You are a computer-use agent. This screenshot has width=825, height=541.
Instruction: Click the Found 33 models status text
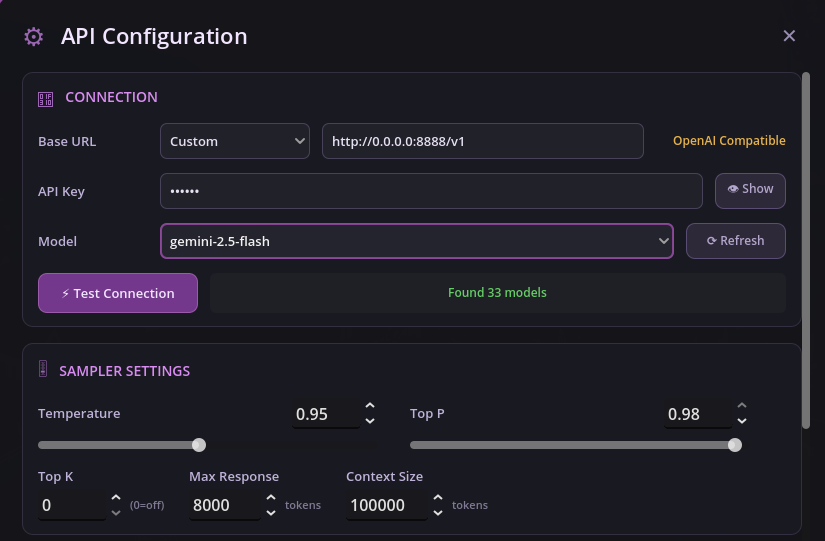coord(497,293)
